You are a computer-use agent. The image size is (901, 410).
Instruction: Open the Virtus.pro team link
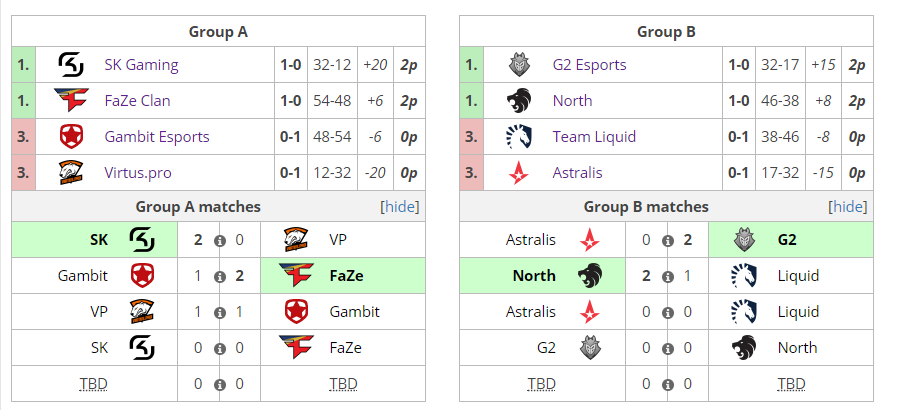138,172
